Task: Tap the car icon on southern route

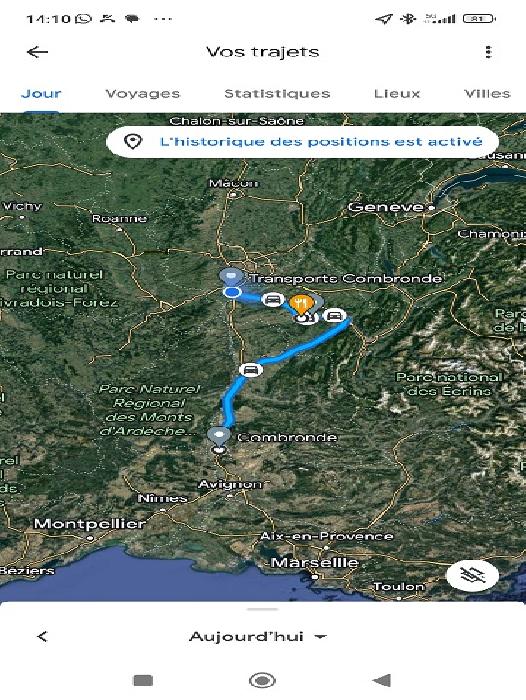Action: click(250, 370)
